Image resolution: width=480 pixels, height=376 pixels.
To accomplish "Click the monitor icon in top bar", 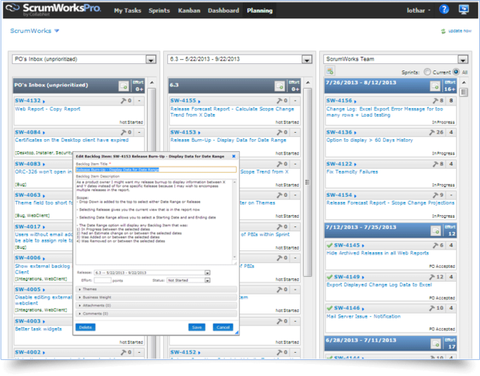I will tap(464, 9).
